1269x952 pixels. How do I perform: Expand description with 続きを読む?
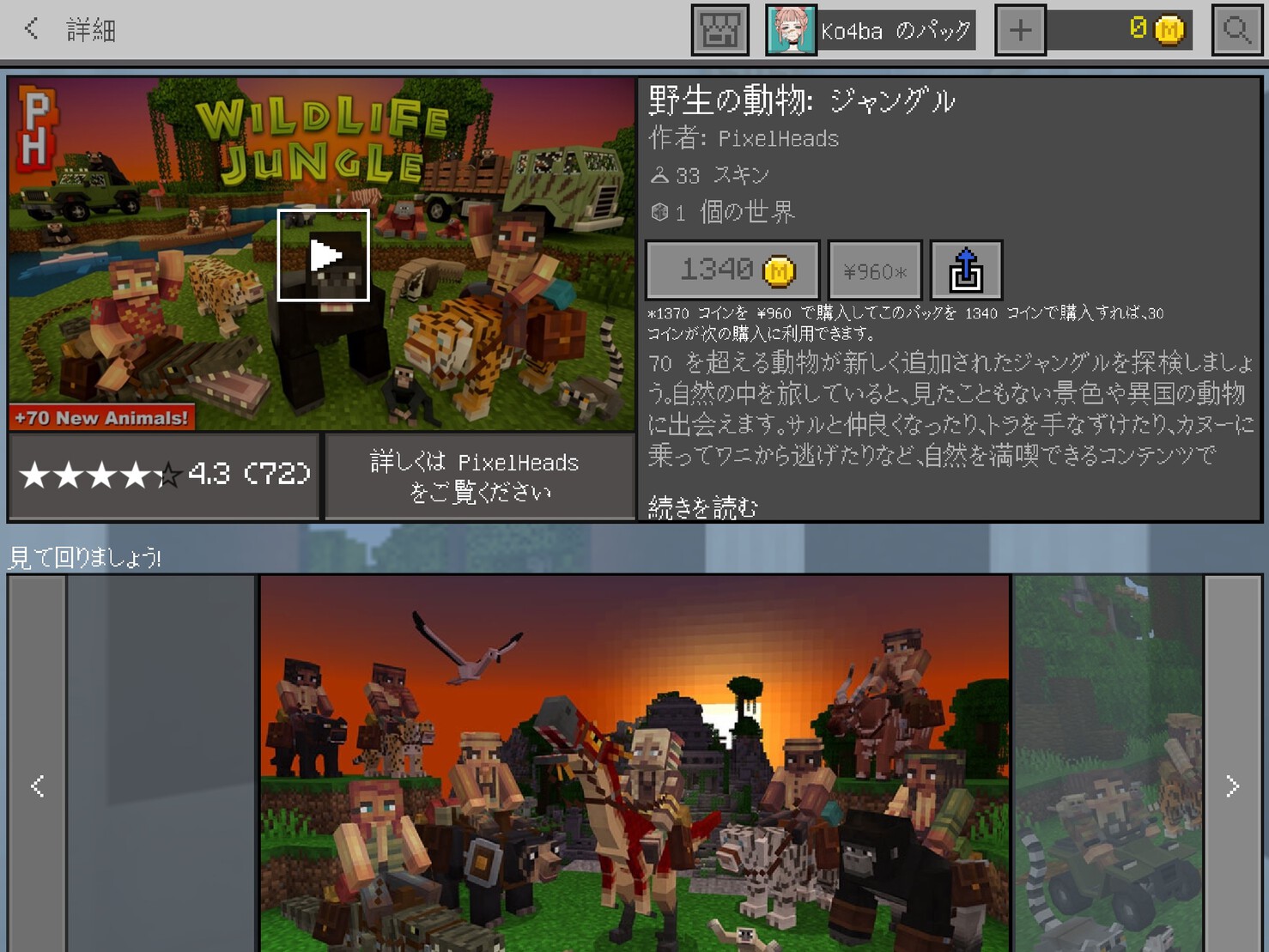[703, 507]
